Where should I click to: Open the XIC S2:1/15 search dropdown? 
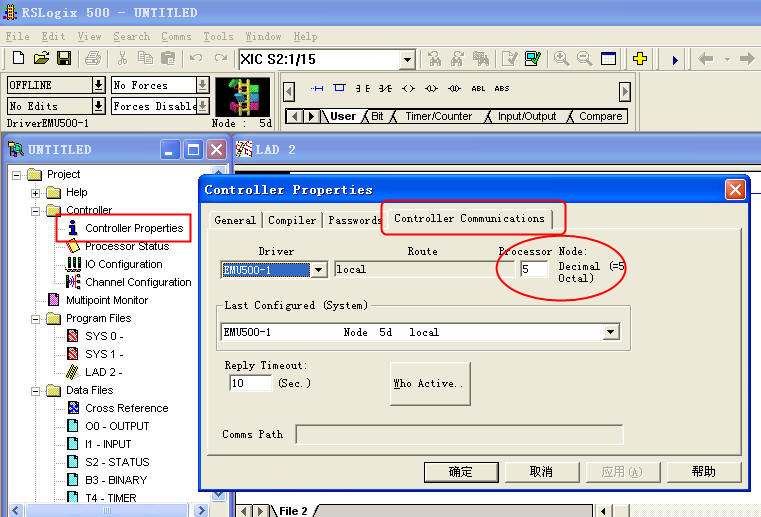(408, 60)
